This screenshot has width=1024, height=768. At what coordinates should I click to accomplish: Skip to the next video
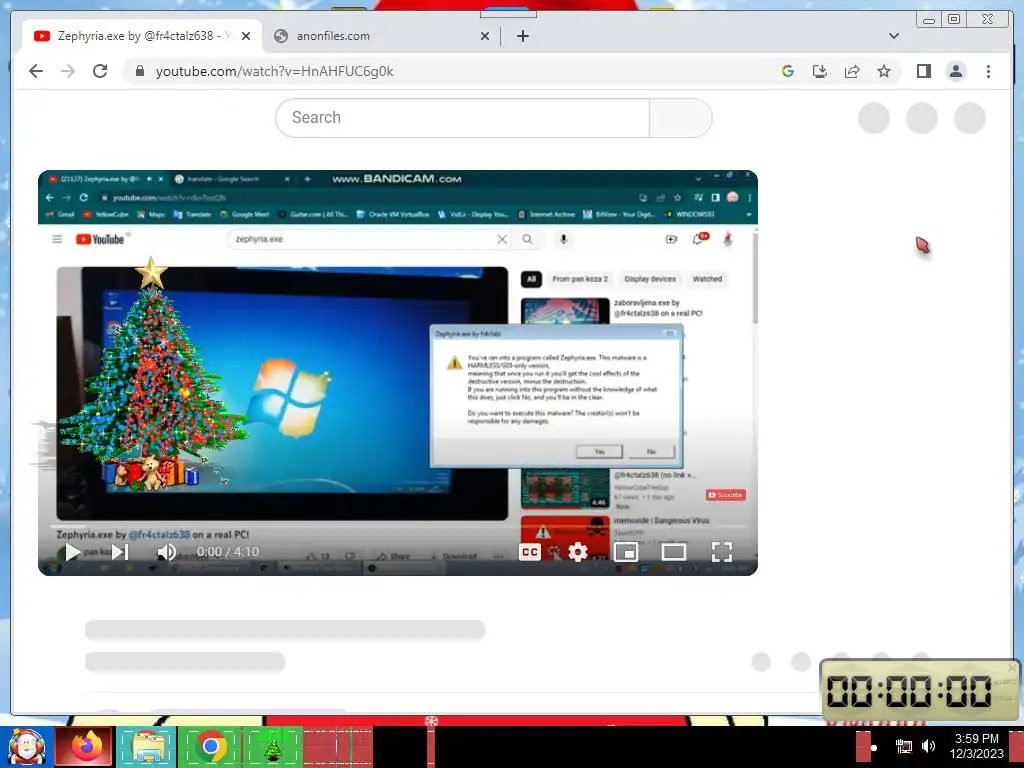(120, 552)
